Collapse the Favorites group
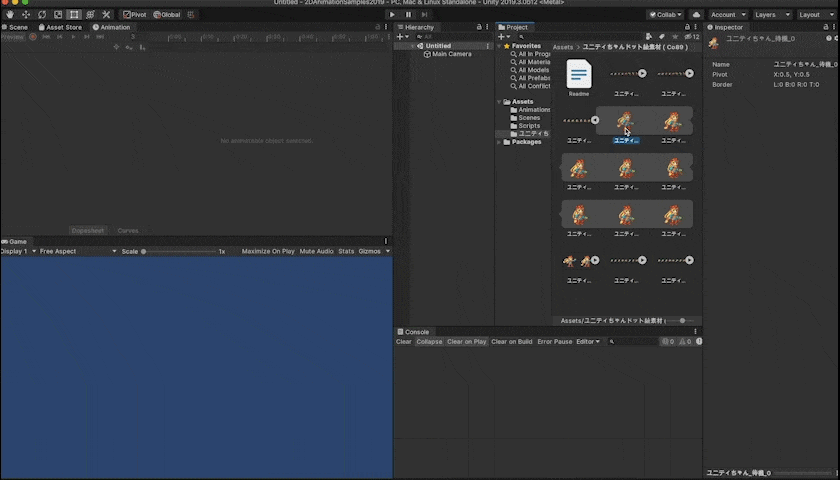The image size is (840, 480). click(499, 46)
